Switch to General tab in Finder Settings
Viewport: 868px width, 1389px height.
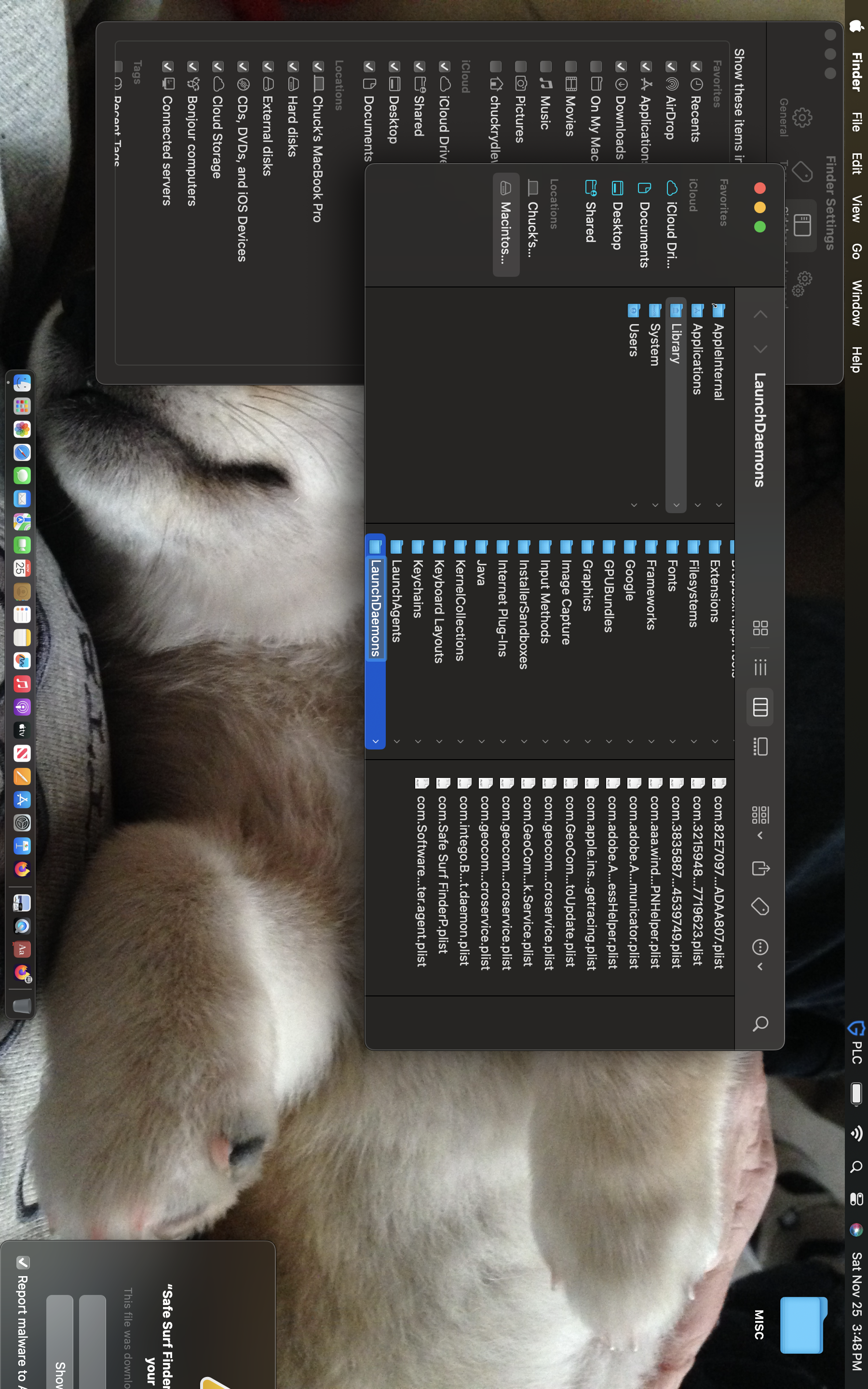[x=795, y=118]
